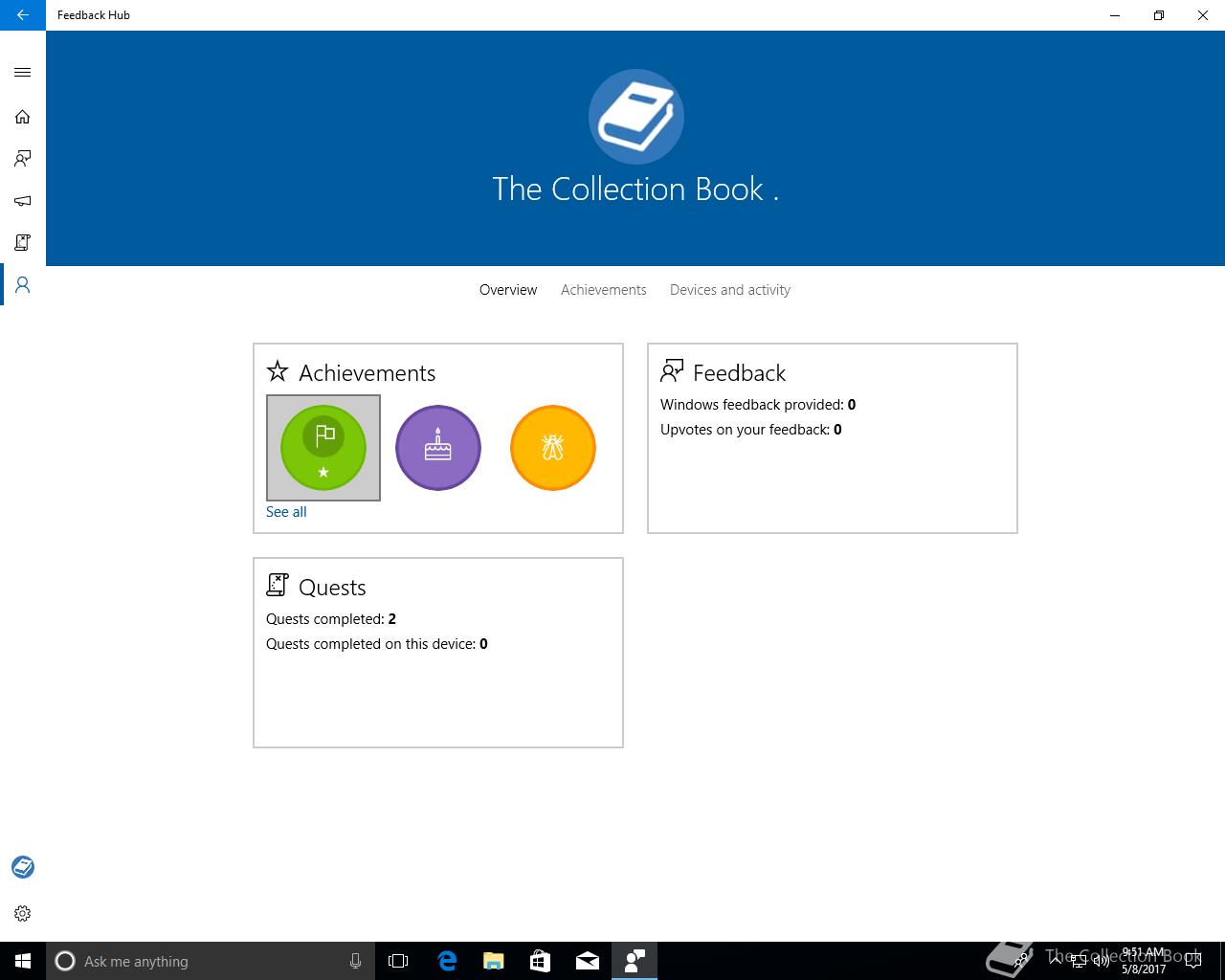This screenshot has height=980, width=1225.
Task: Open Mail app from taskbar
Action: tap(588, 961)
